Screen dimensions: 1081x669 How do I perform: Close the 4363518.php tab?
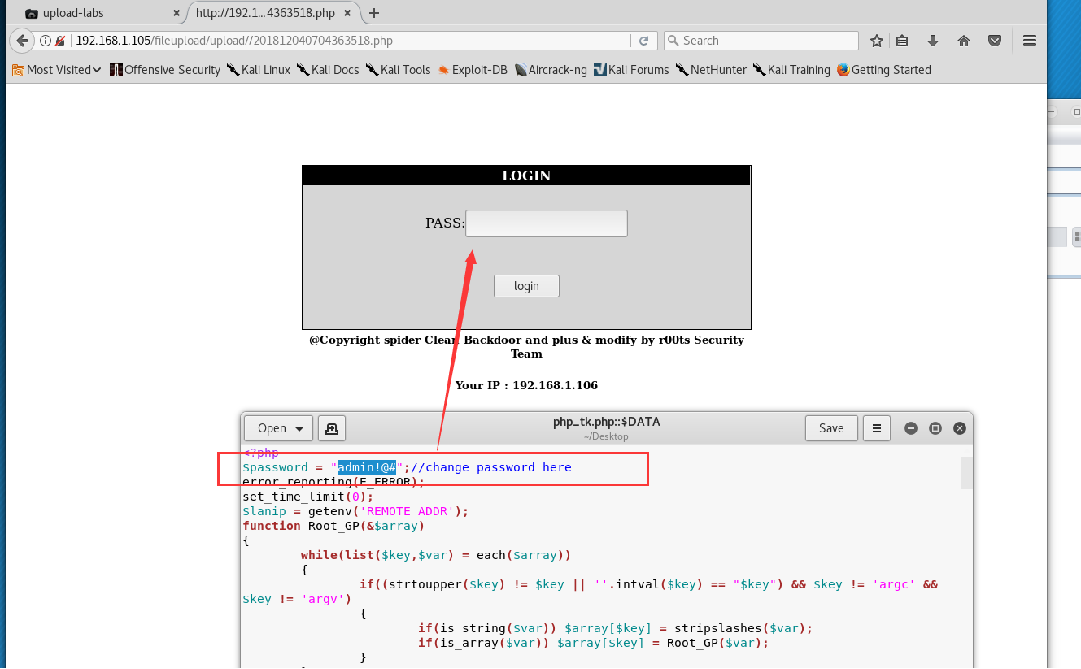pos(348,12)
